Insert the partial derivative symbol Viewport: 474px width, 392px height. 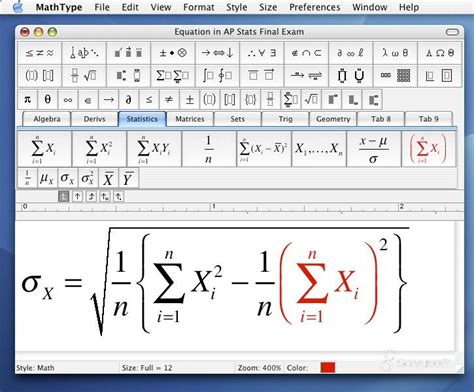point(129,99)
